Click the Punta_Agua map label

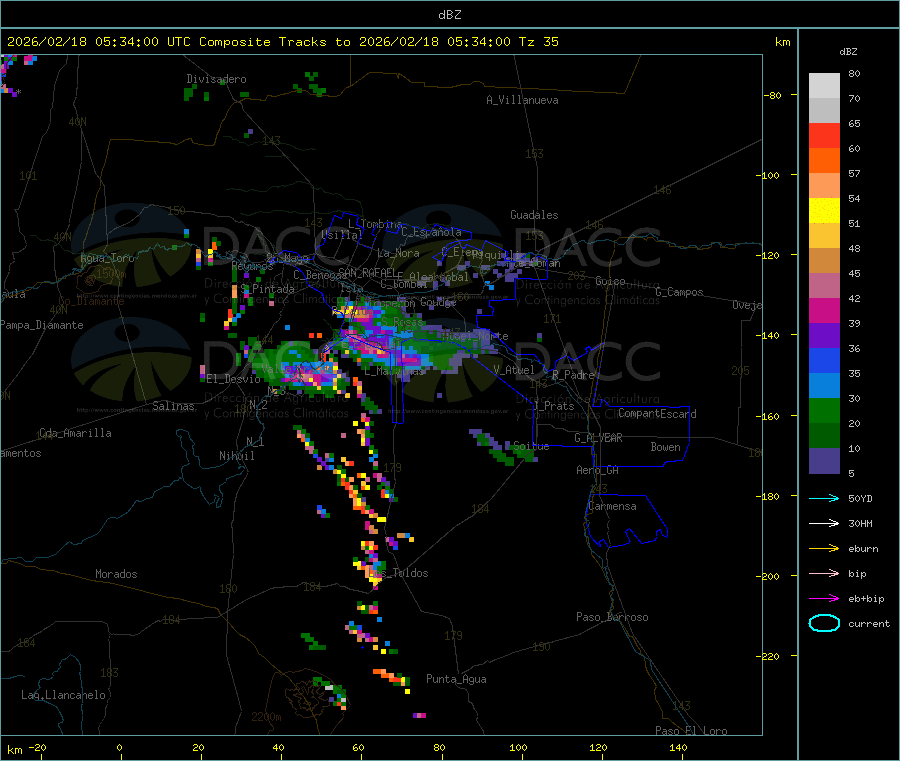click(456, 679)
